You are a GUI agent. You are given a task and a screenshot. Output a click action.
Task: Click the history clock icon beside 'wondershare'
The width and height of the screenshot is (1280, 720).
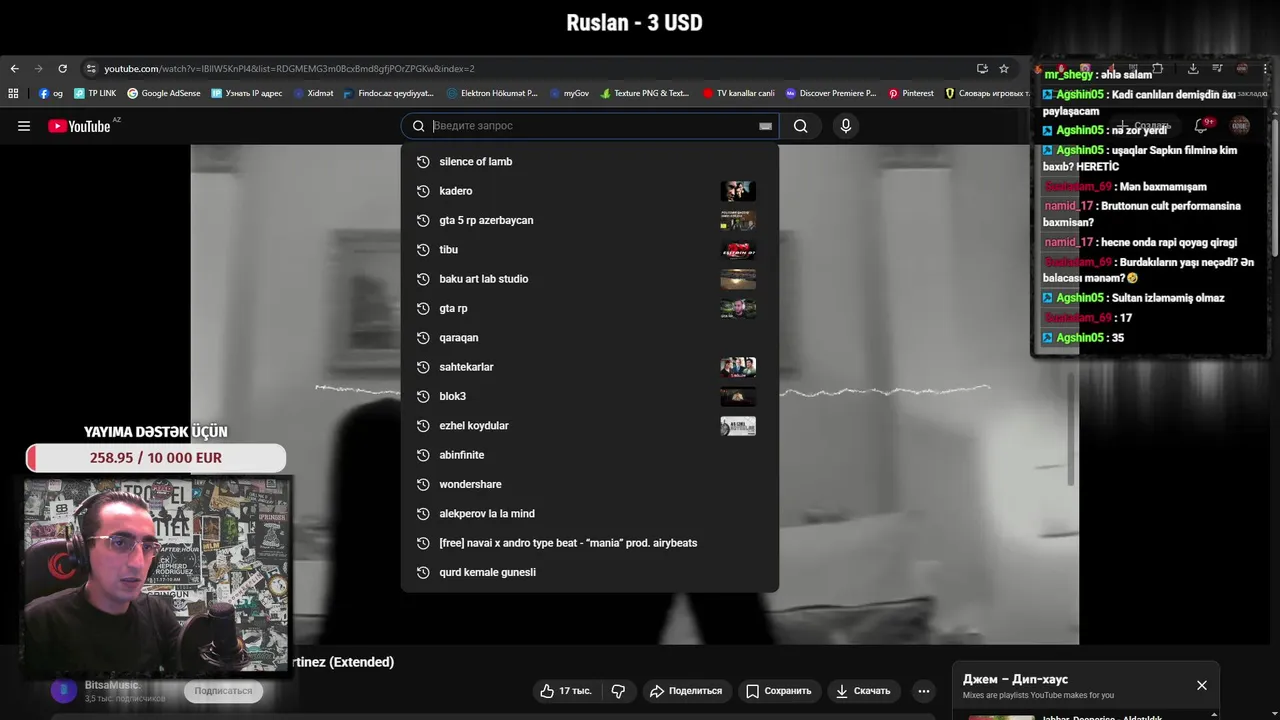(423, 484)
